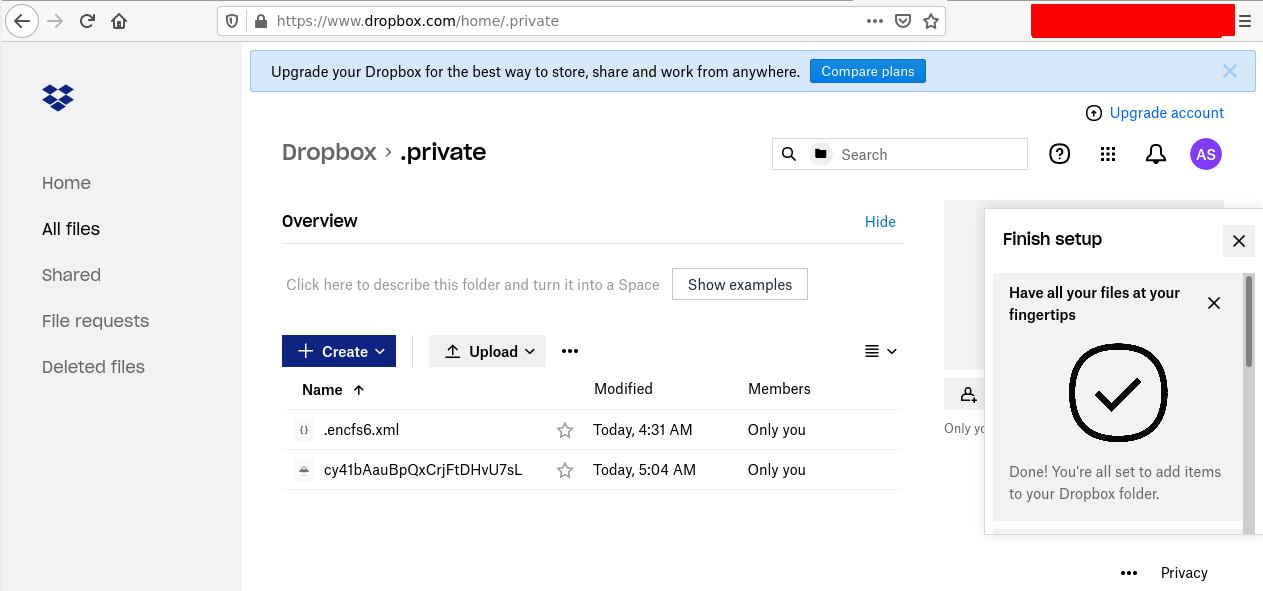Open the Dropbox logo in the sidebar
The width and height of the screenshot is (1263, 591).
pos(58,97)
